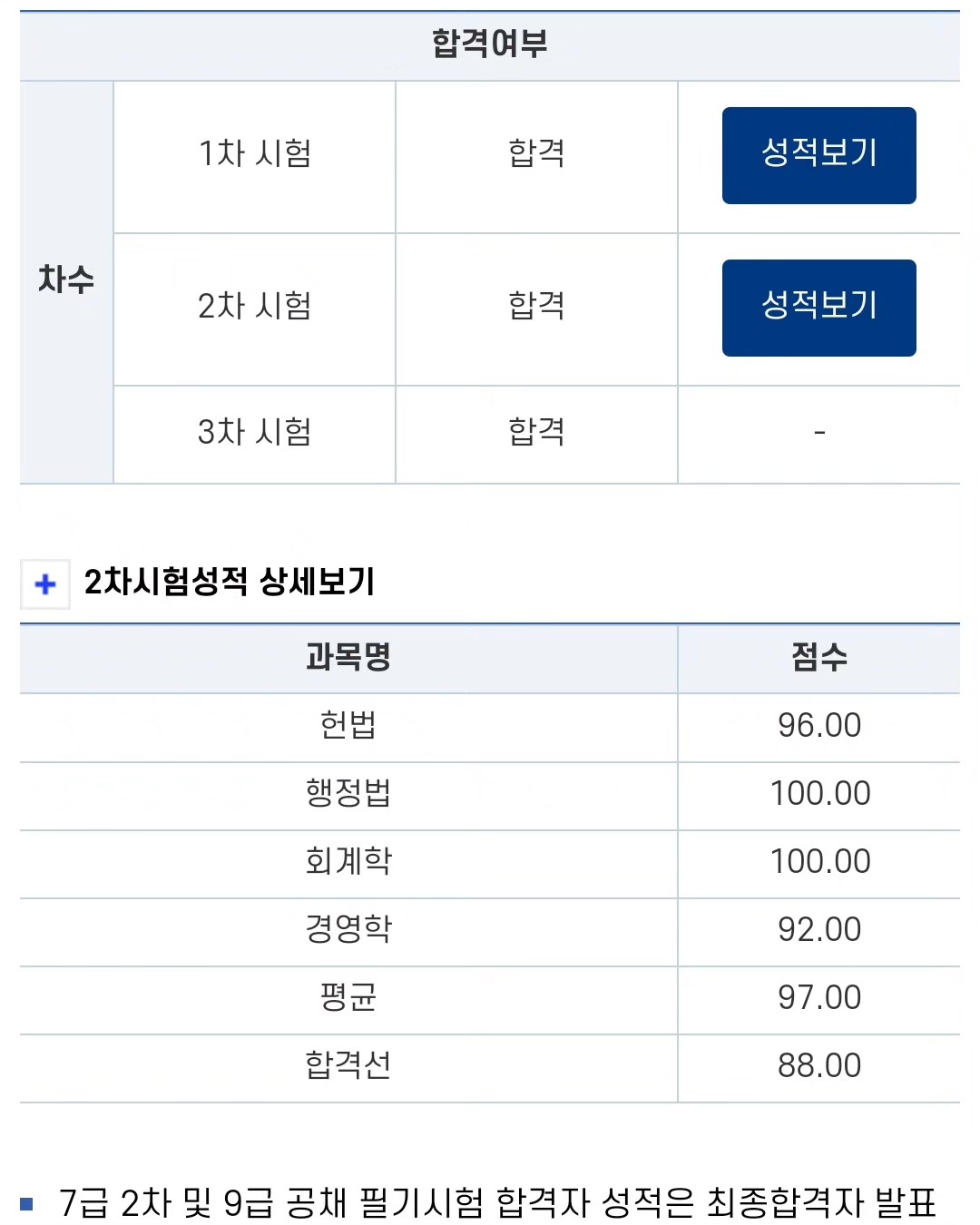Screen dimensions: 980x1225
Task: Select the 3차 시험 cell
Action: (x=255, y=433)
